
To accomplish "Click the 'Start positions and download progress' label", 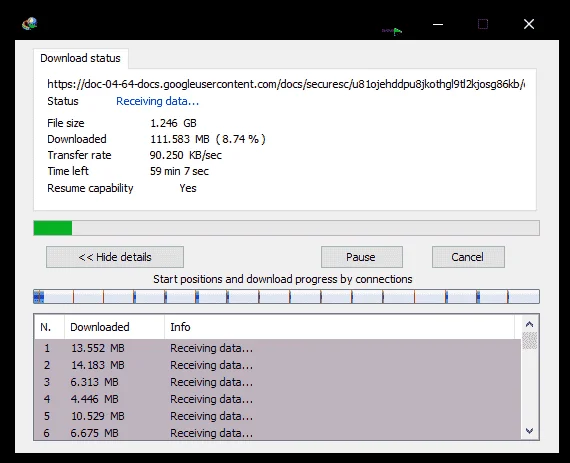I will pos(282,279).
